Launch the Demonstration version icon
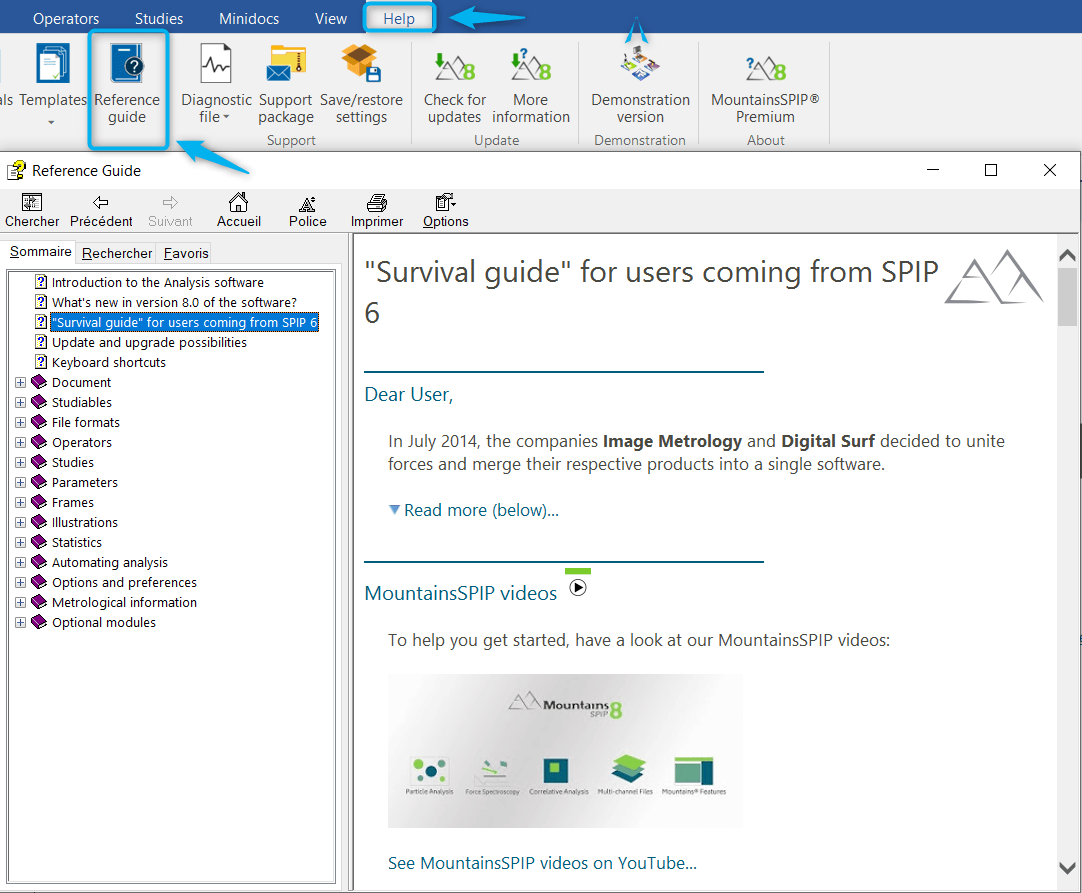This screenshot has height=893, width=1082. (x=640, y=68)
